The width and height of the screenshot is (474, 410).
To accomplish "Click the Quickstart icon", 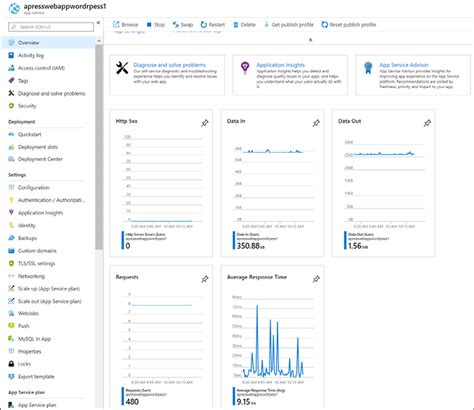I will pyautogui.click(x=11, y=134).
